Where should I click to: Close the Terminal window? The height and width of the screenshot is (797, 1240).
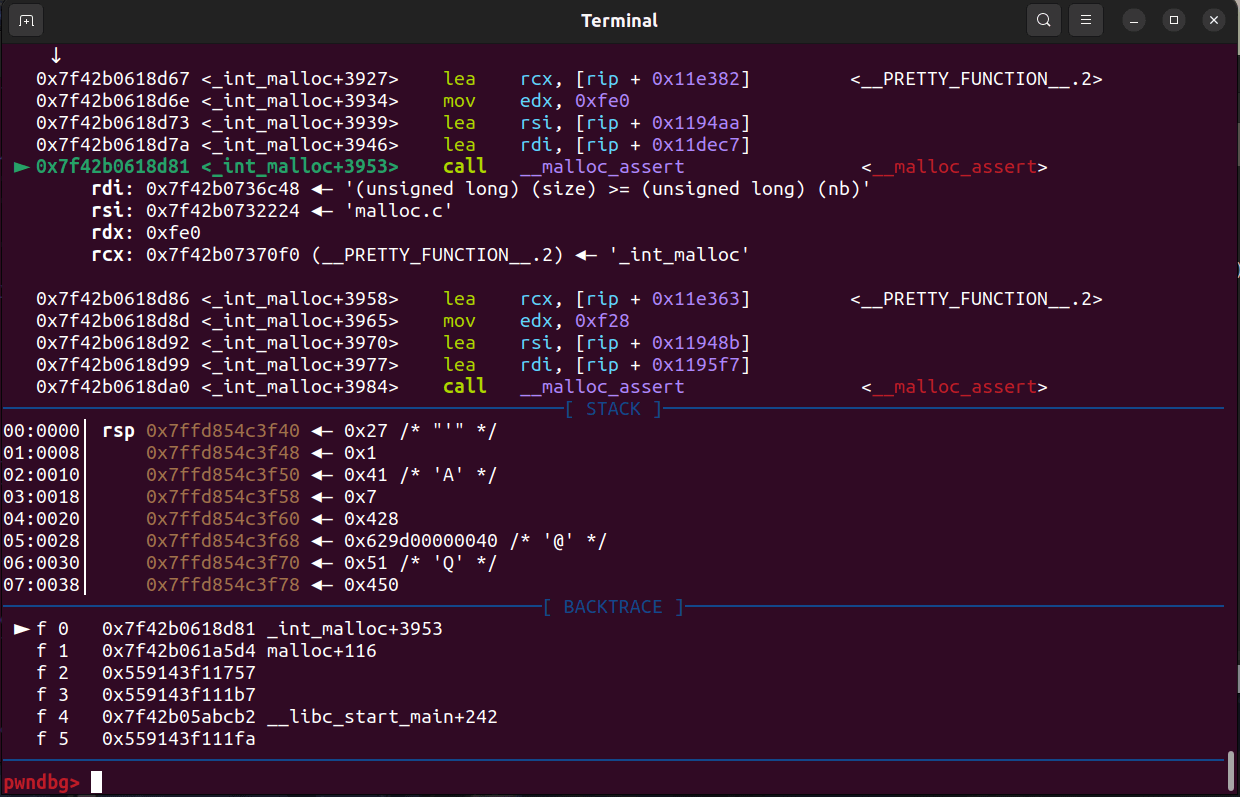click(x=1213, y=20)
